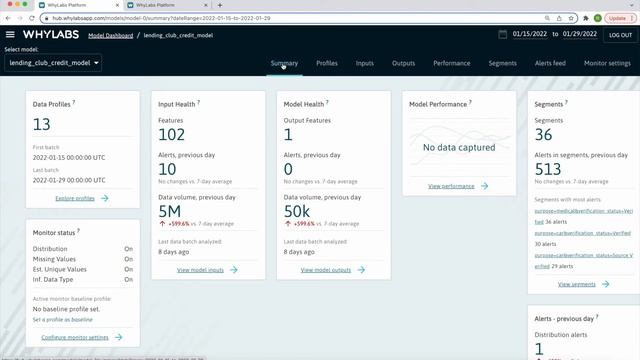Open the Performance tab
640x360 pixels.
(x=452, y=63)
